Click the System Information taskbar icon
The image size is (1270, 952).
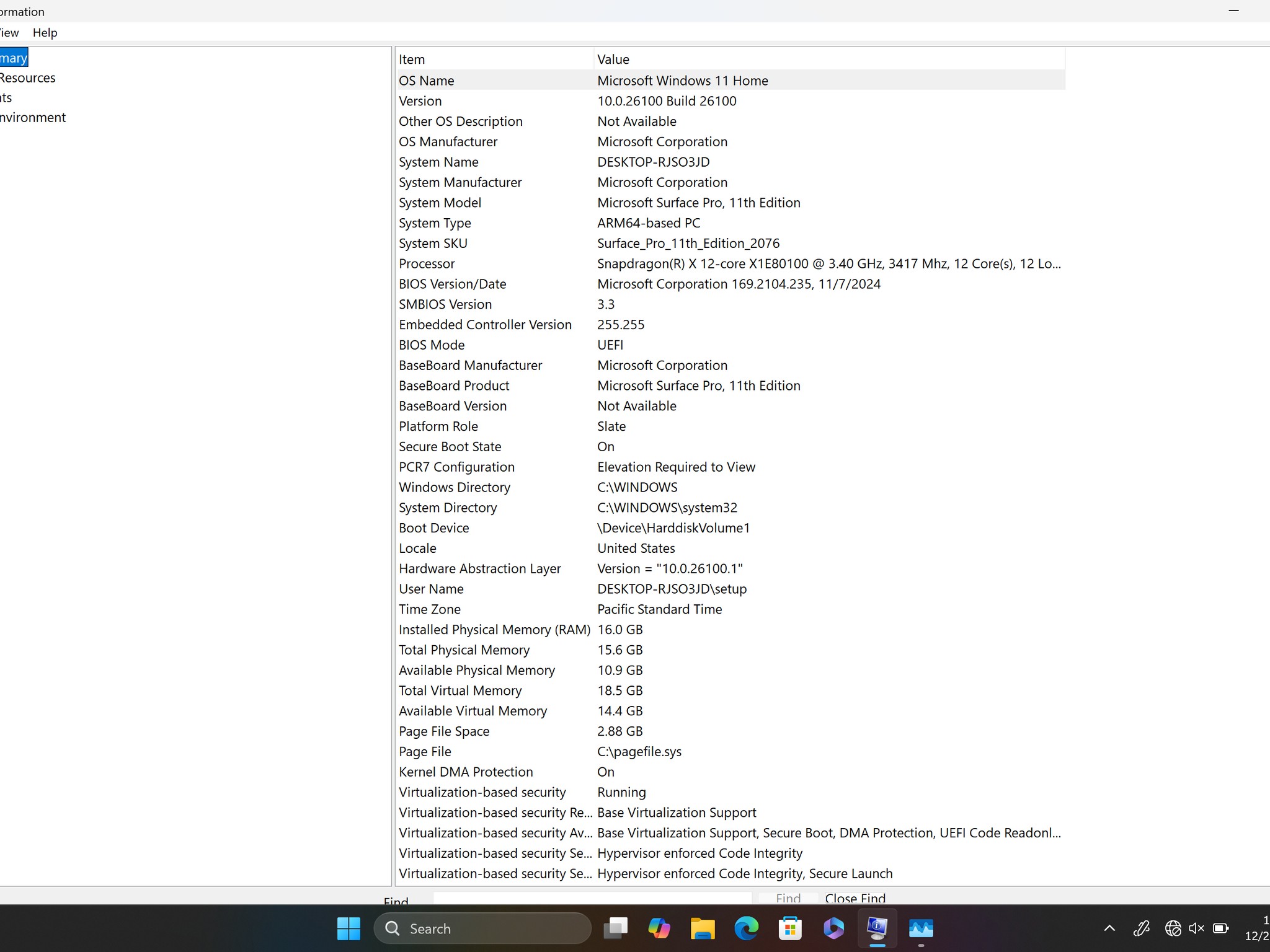(x=877, y=928)
